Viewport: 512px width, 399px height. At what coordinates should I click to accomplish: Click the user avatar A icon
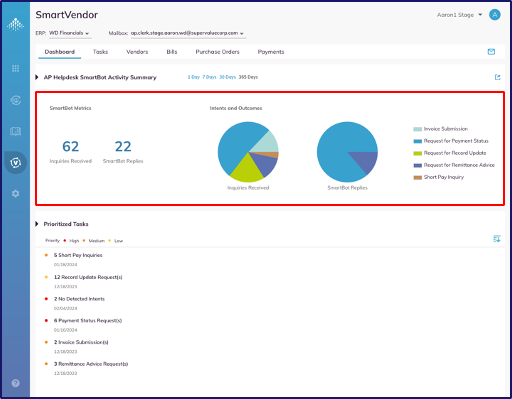(495, 15)
